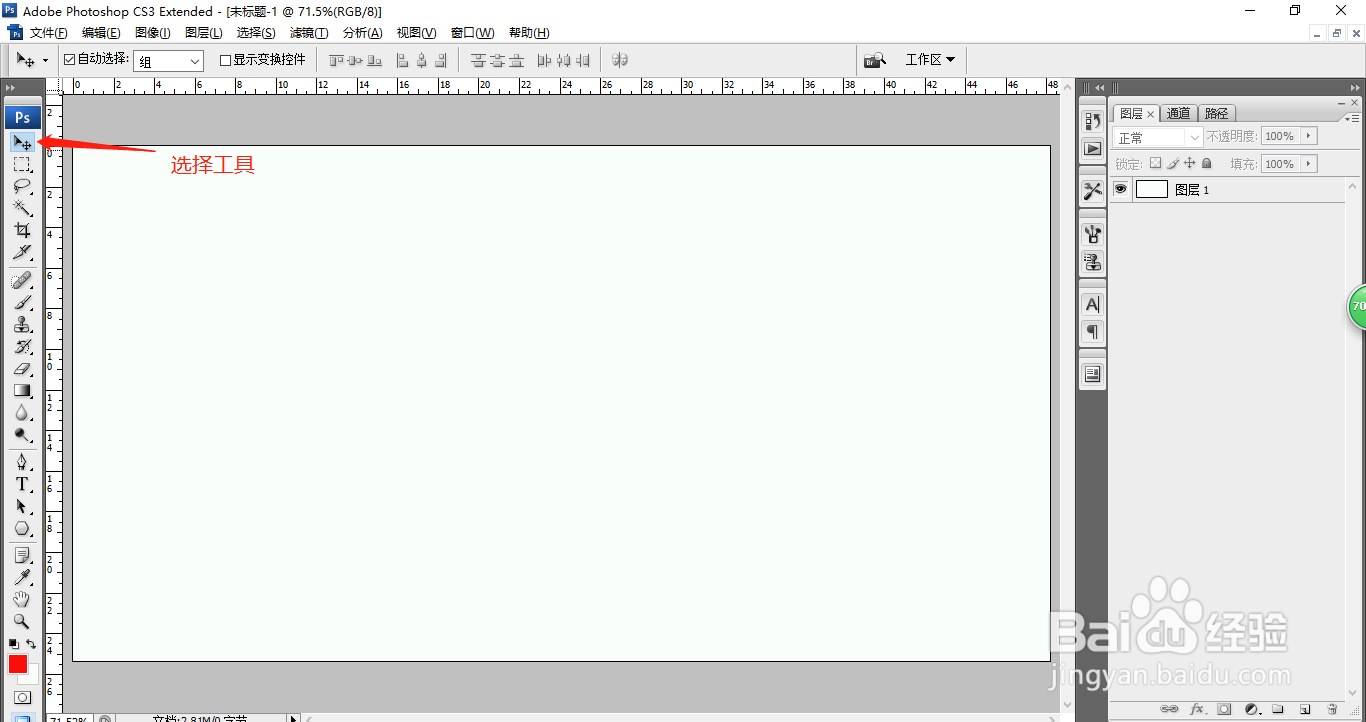This screenshot has height=722, width=1366.
Task: Open the 文件(F) menu
Action: (49, 33)
